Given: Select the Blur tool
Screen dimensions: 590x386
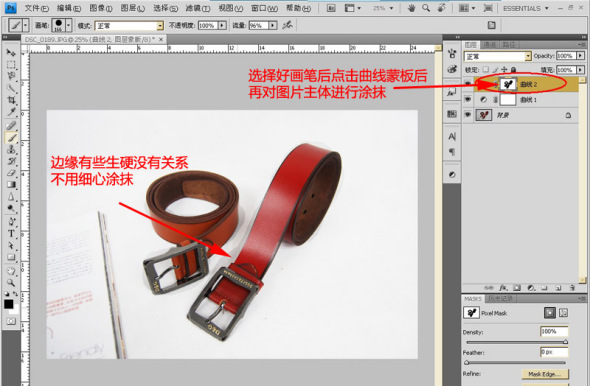Looking at the screenshot, I should click(x=11, y=197).
